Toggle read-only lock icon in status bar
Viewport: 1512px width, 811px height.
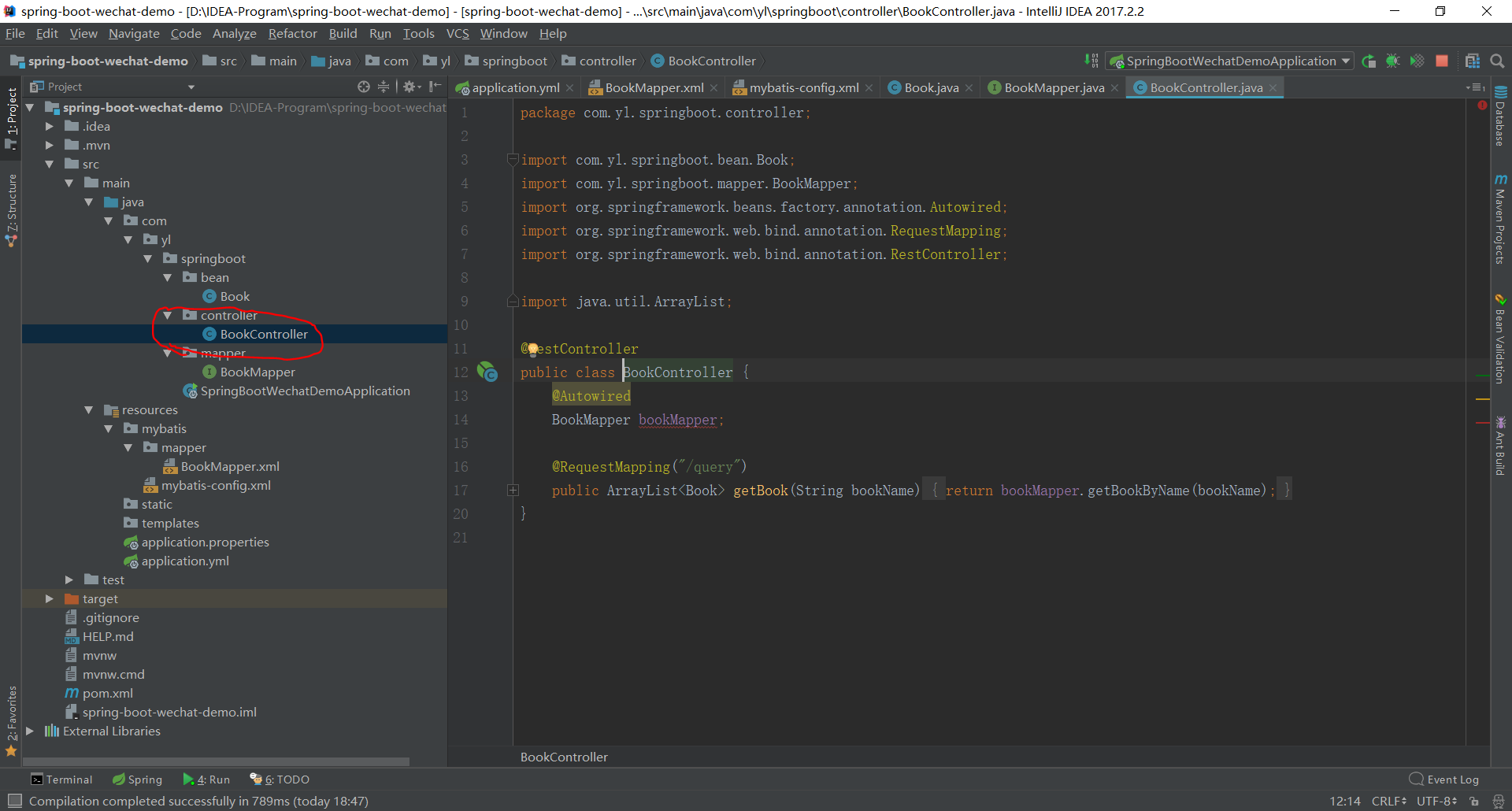click(x=1474, y=801)
